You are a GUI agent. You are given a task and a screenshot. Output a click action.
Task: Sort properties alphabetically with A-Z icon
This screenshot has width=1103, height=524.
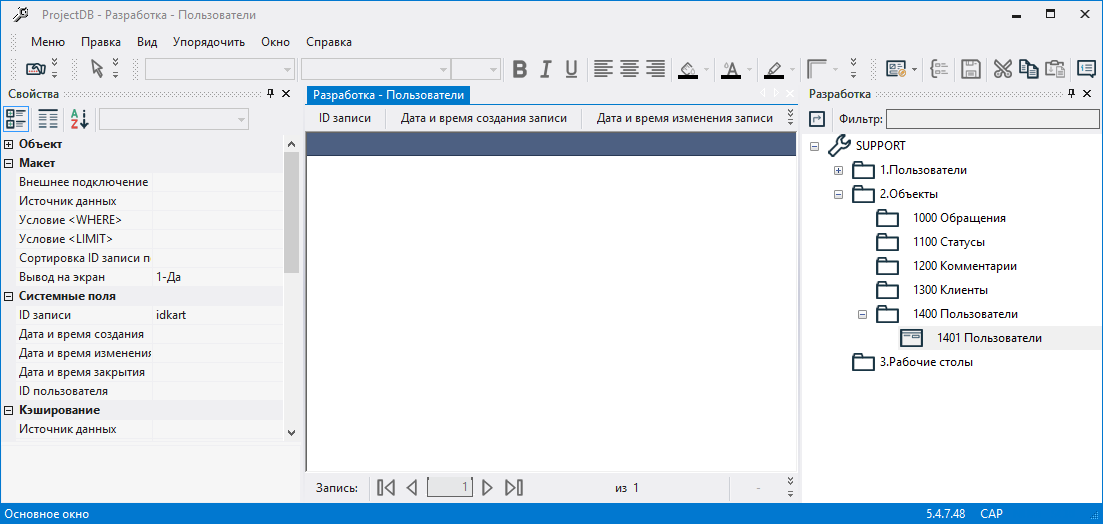(79, 120)
